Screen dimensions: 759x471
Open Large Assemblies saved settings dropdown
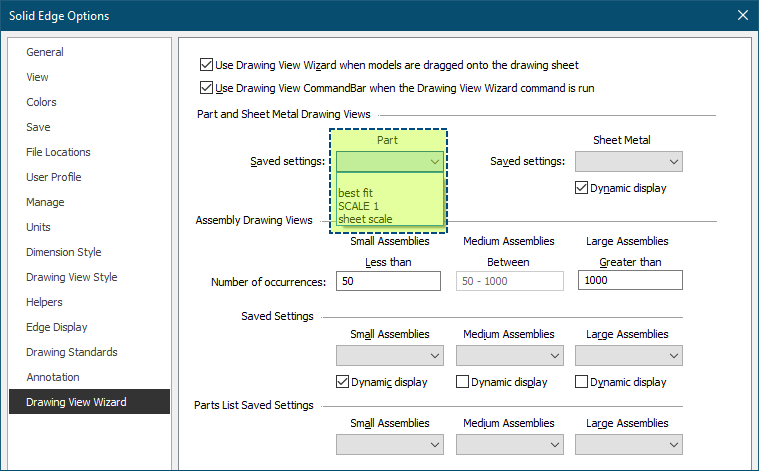pos(629,356)
